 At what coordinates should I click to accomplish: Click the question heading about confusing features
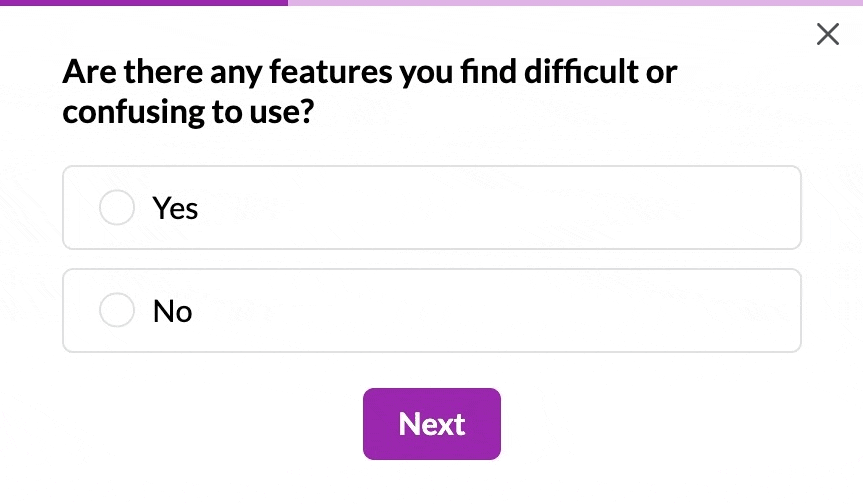tap(369, 91)
